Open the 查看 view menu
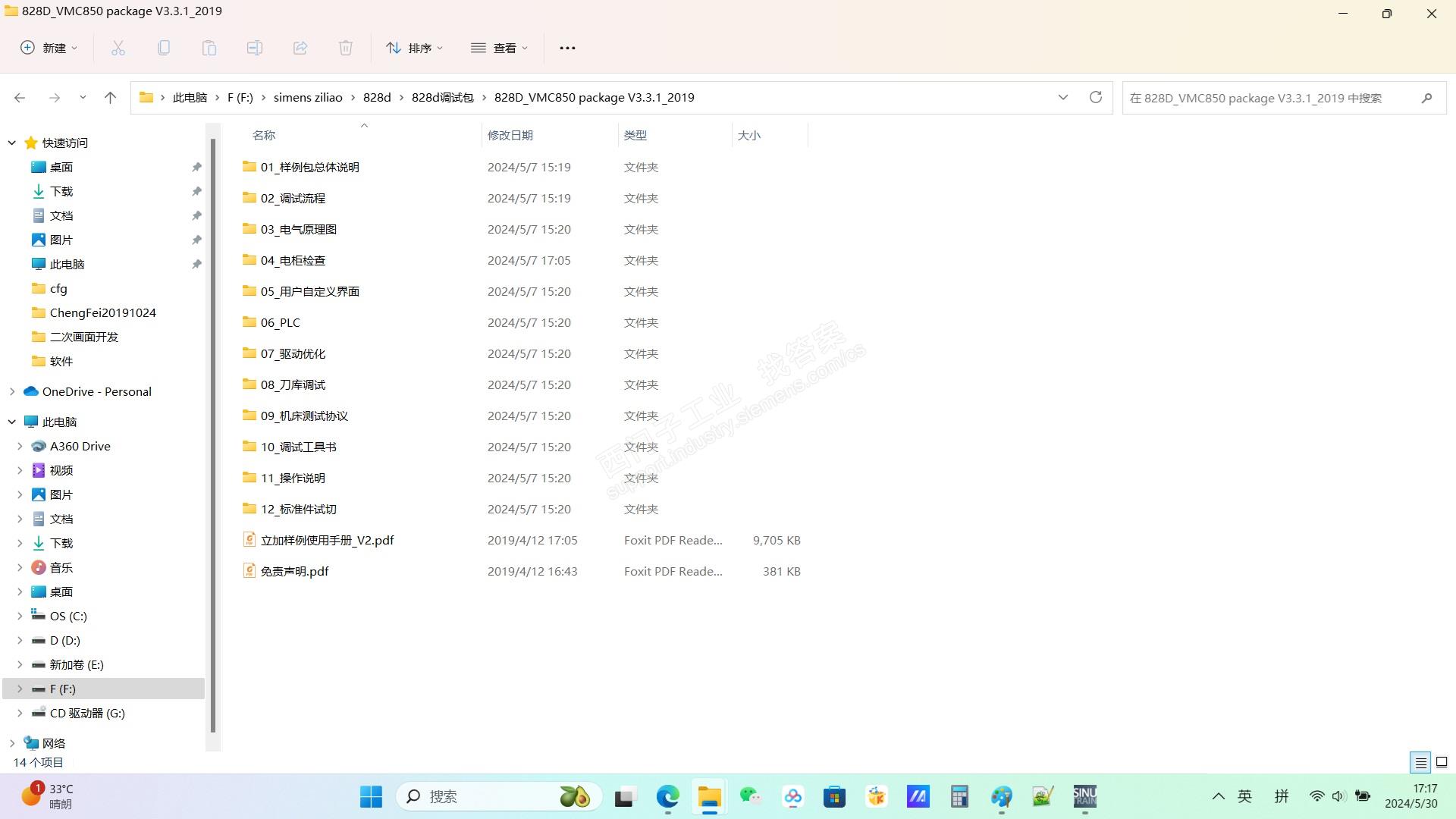Viewport: 1456px width, 819px height. (499, 48)
